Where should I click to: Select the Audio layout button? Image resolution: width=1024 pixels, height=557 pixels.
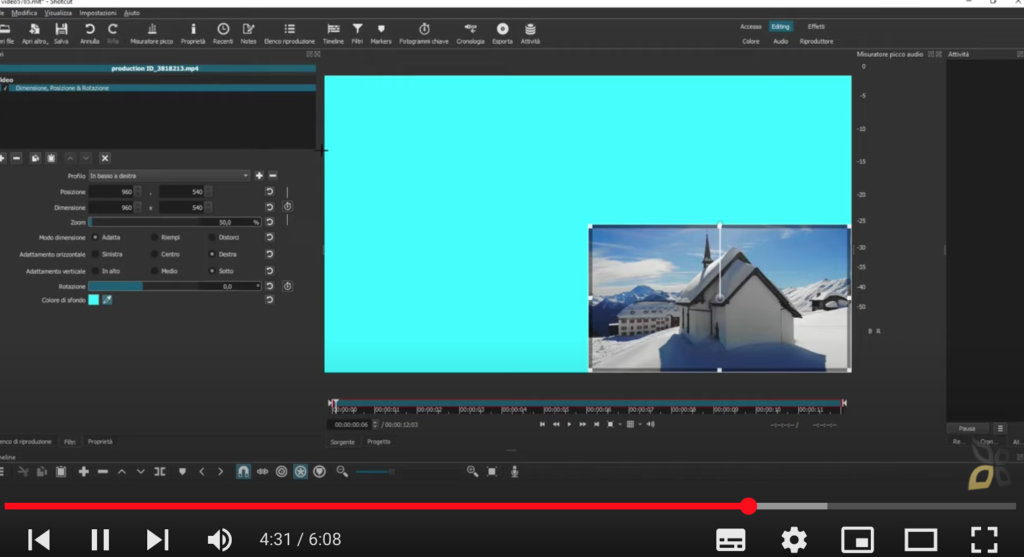coord(780,41)
